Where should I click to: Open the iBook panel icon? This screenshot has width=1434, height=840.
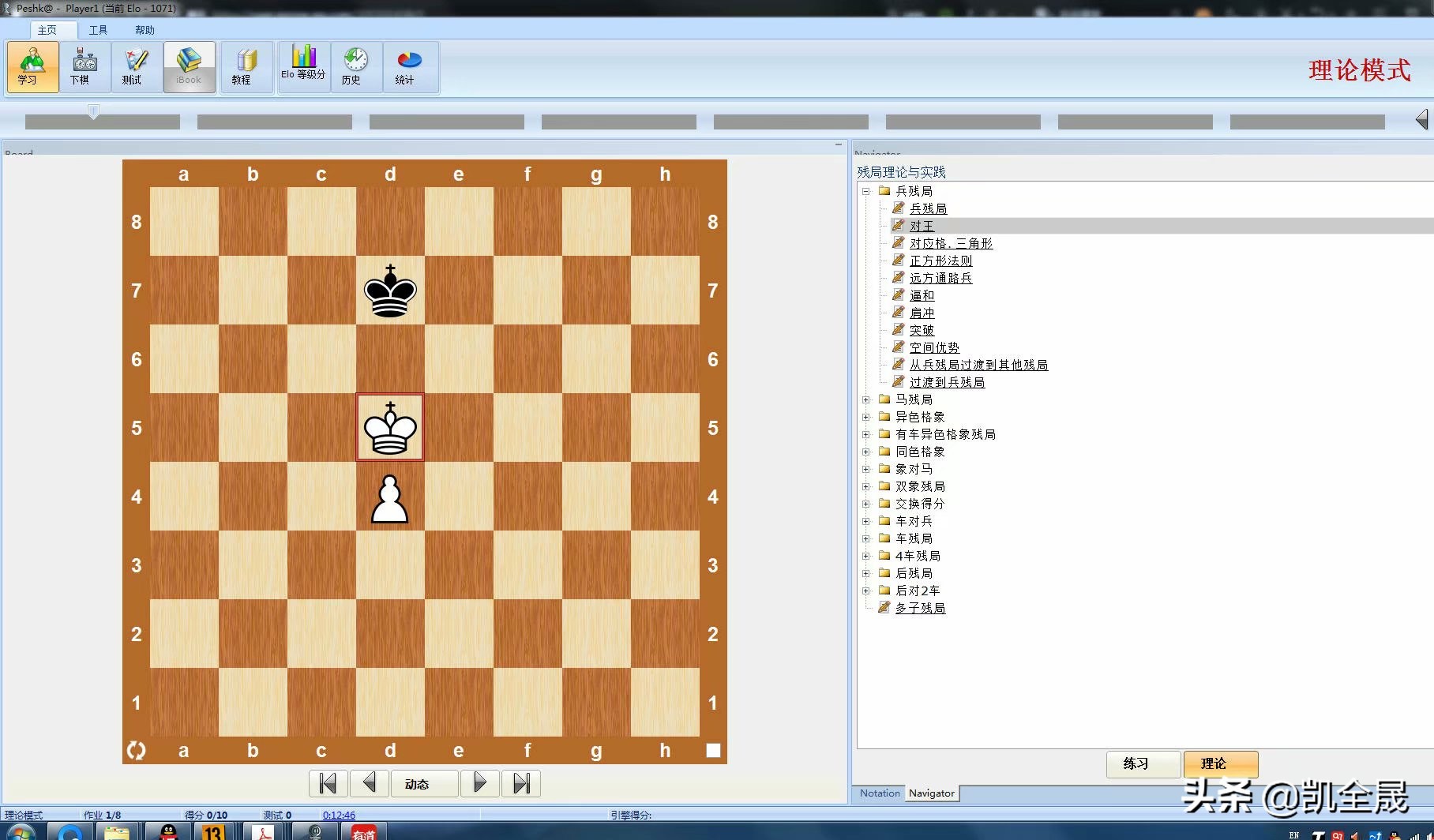tap(189, 66)
